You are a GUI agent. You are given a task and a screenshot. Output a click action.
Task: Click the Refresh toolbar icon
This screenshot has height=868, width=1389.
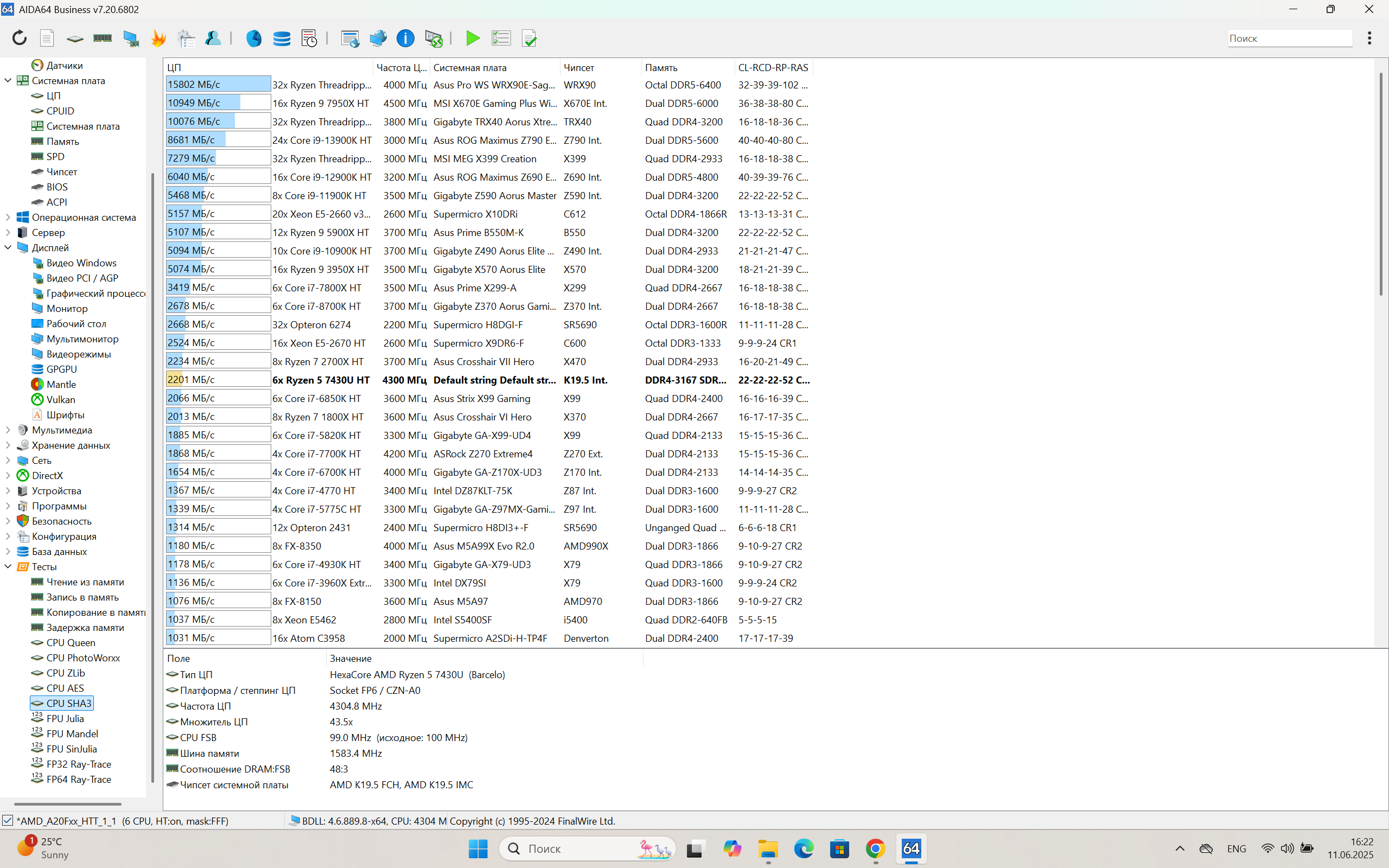(20, 39)
